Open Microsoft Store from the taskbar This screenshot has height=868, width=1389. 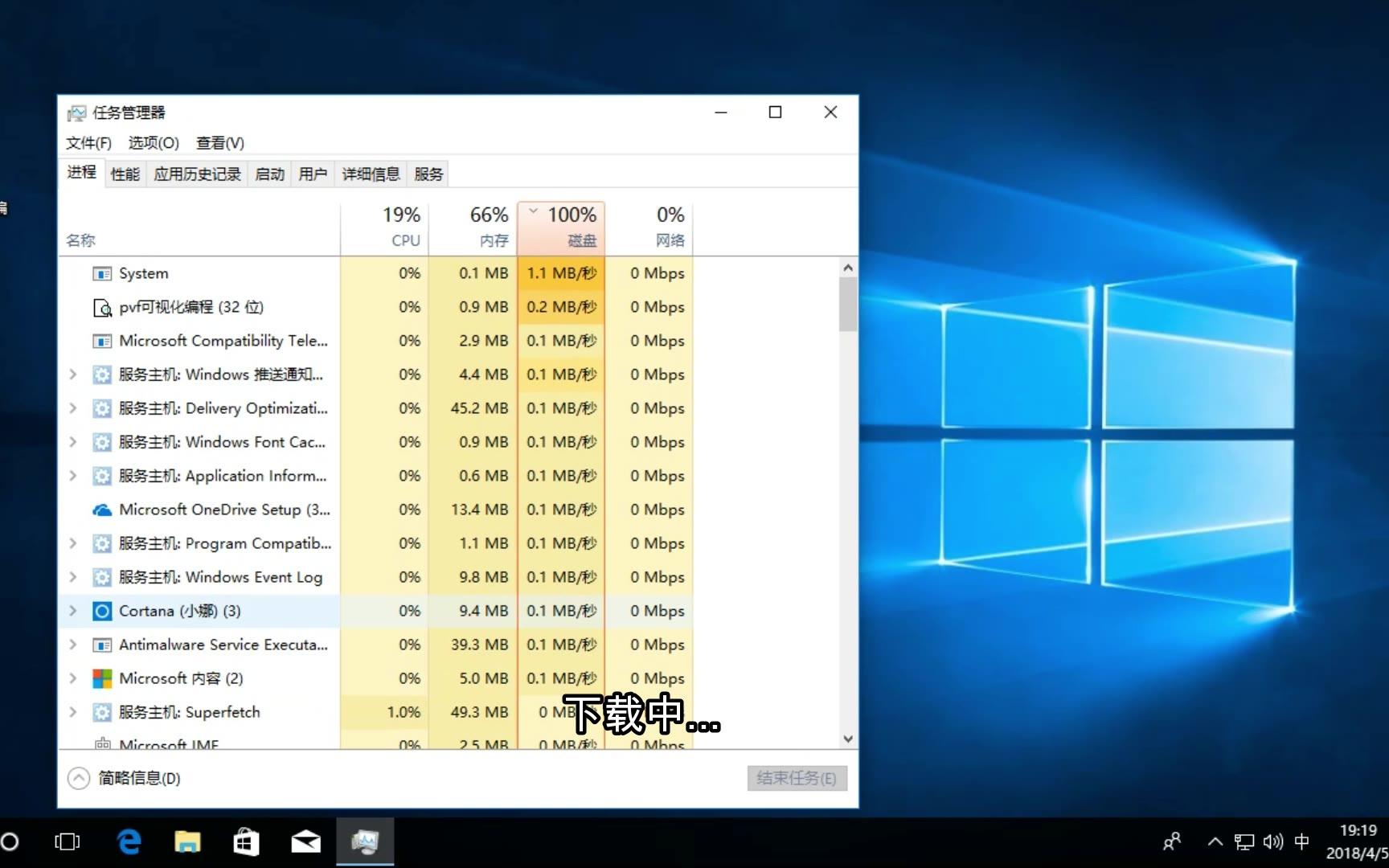click(x=246, y=841)
